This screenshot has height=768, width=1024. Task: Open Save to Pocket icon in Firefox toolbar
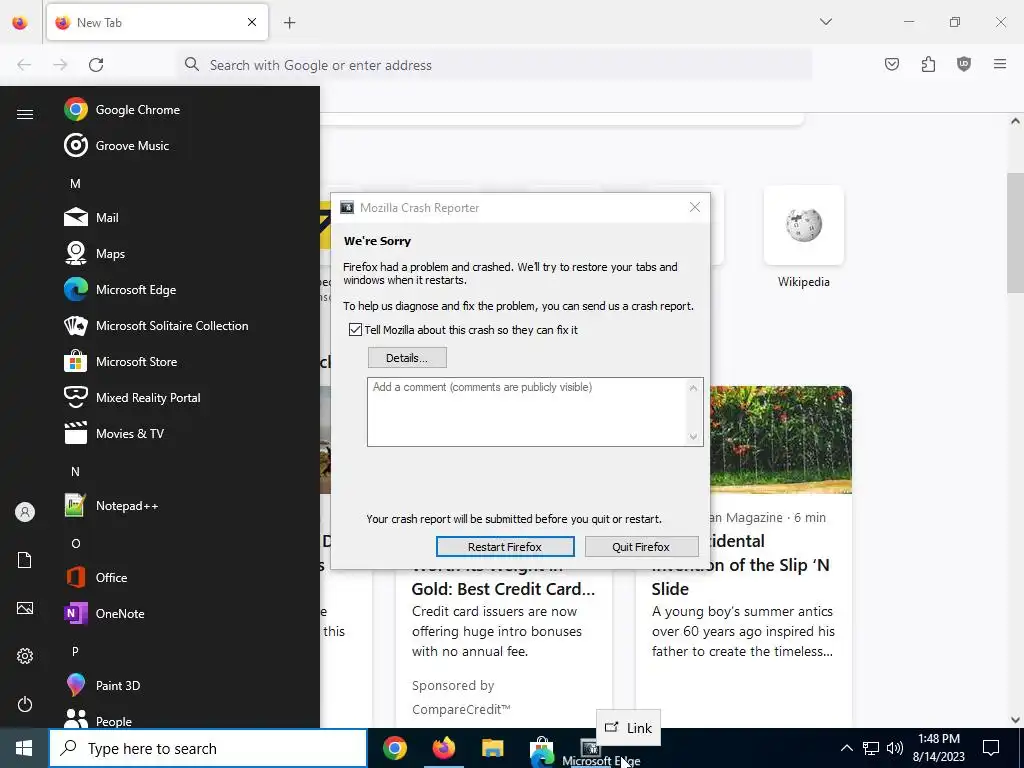pos(891,64)
